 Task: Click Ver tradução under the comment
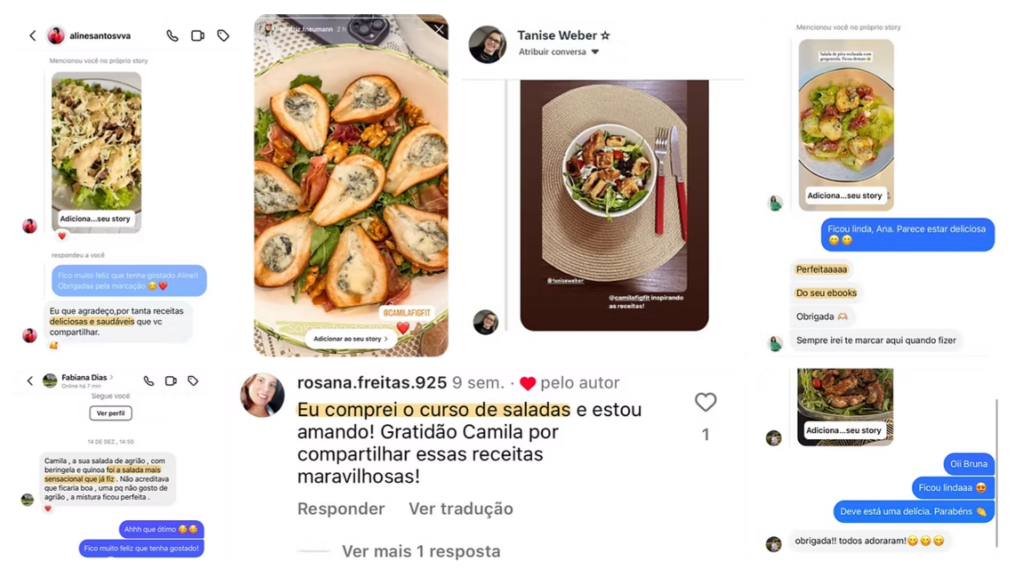461,509
